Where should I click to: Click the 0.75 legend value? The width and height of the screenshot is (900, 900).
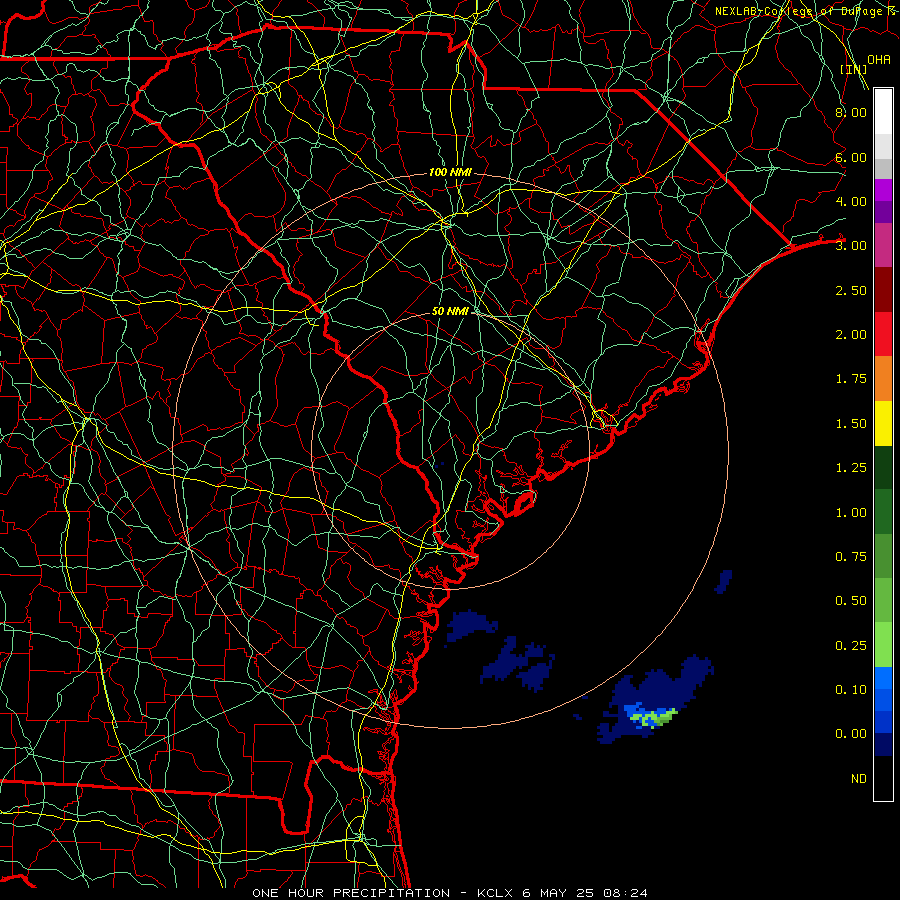pyautogui.click(x=851, y=557)
